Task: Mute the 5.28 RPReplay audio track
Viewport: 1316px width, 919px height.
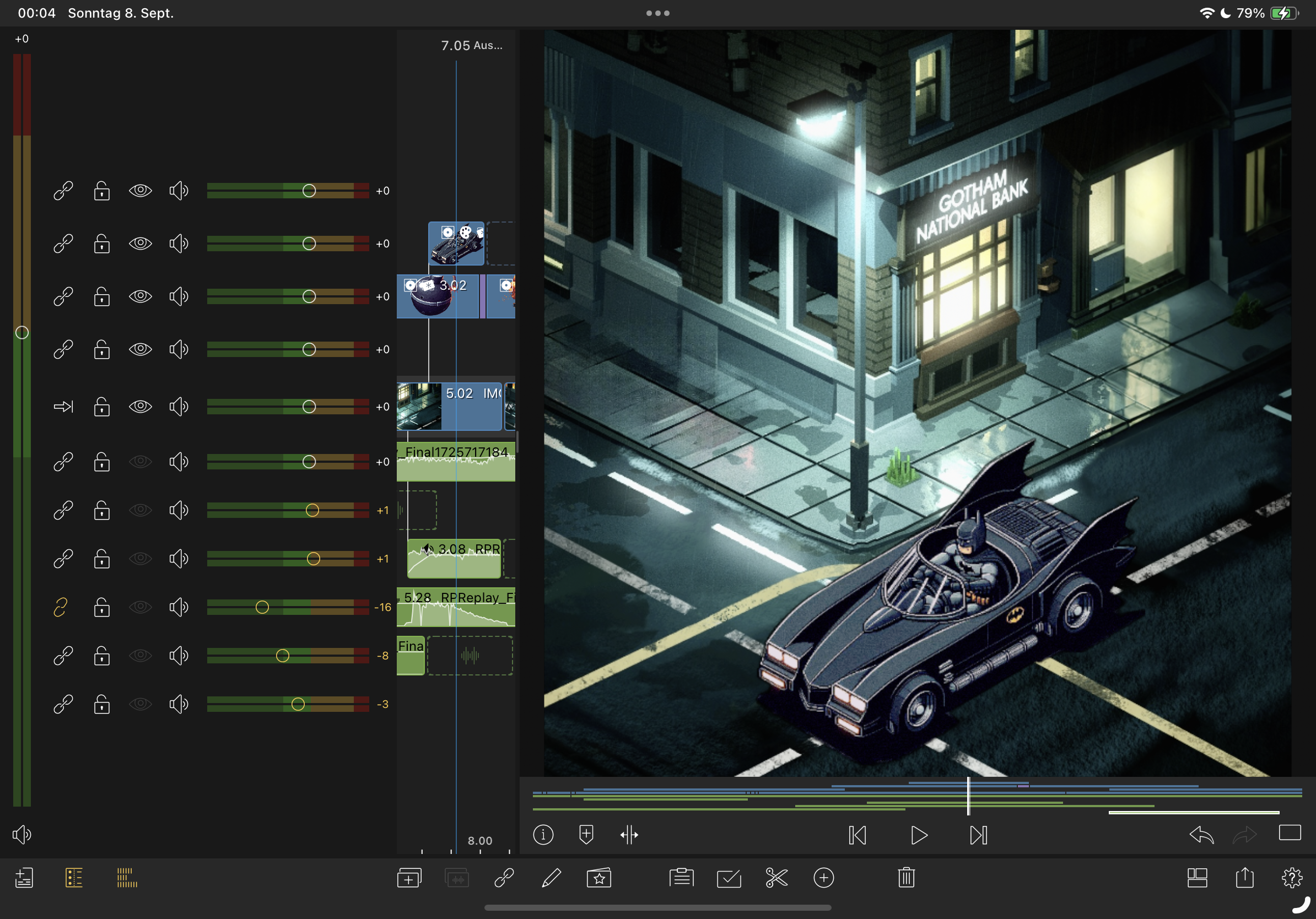Action: pos(179,607)
